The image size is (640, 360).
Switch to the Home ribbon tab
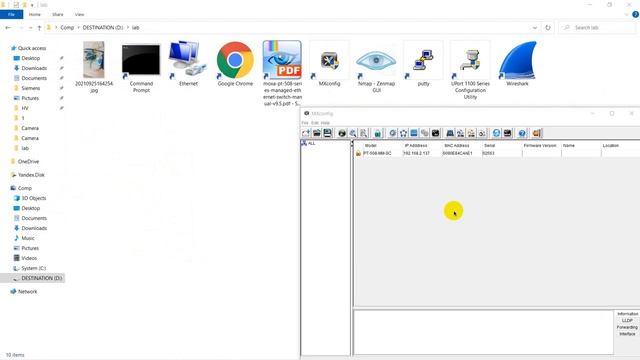point(35,14)
